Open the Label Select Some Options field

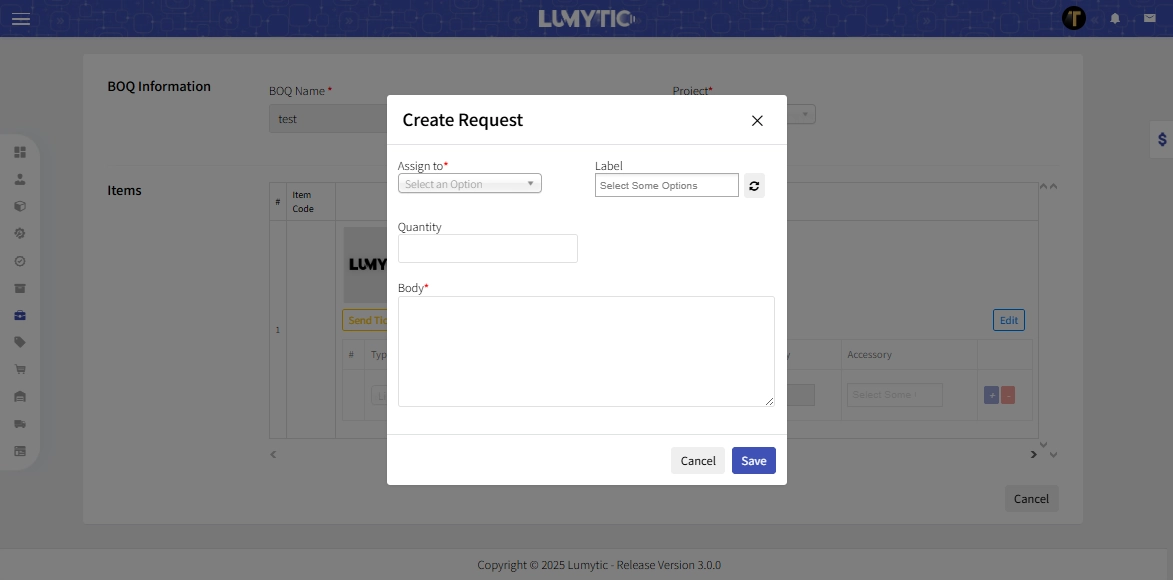[x=666, y=185]
